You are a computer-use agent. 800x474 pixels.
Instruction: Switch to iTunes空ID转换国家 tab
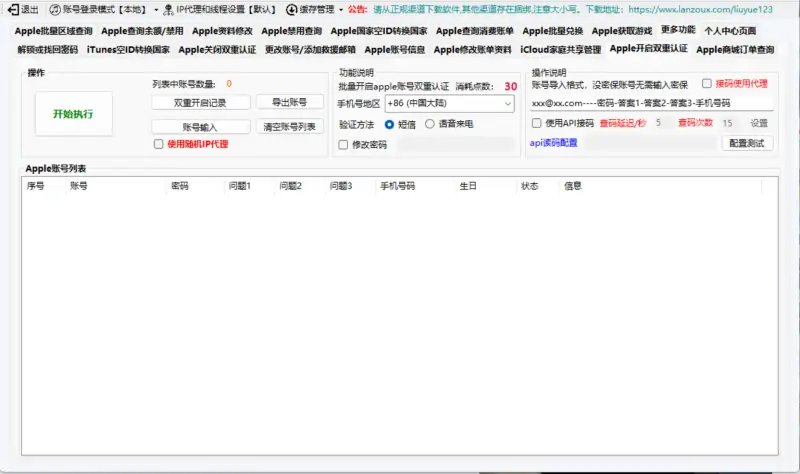tap(128, 49)
